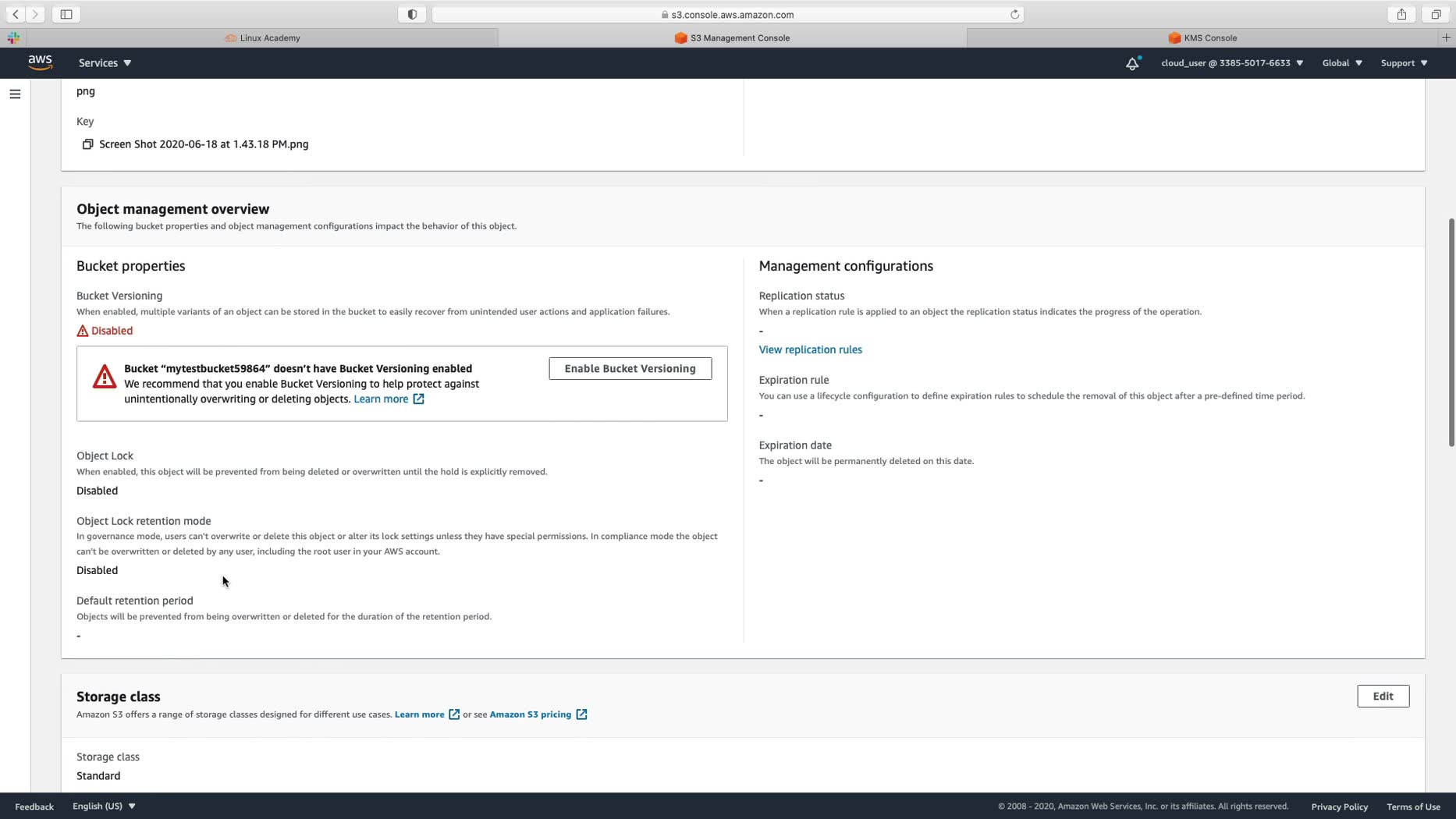Screen dimensions: 1456x819
Task: Click the page vertical scrollbar thumb
Action: point(1451,332)
